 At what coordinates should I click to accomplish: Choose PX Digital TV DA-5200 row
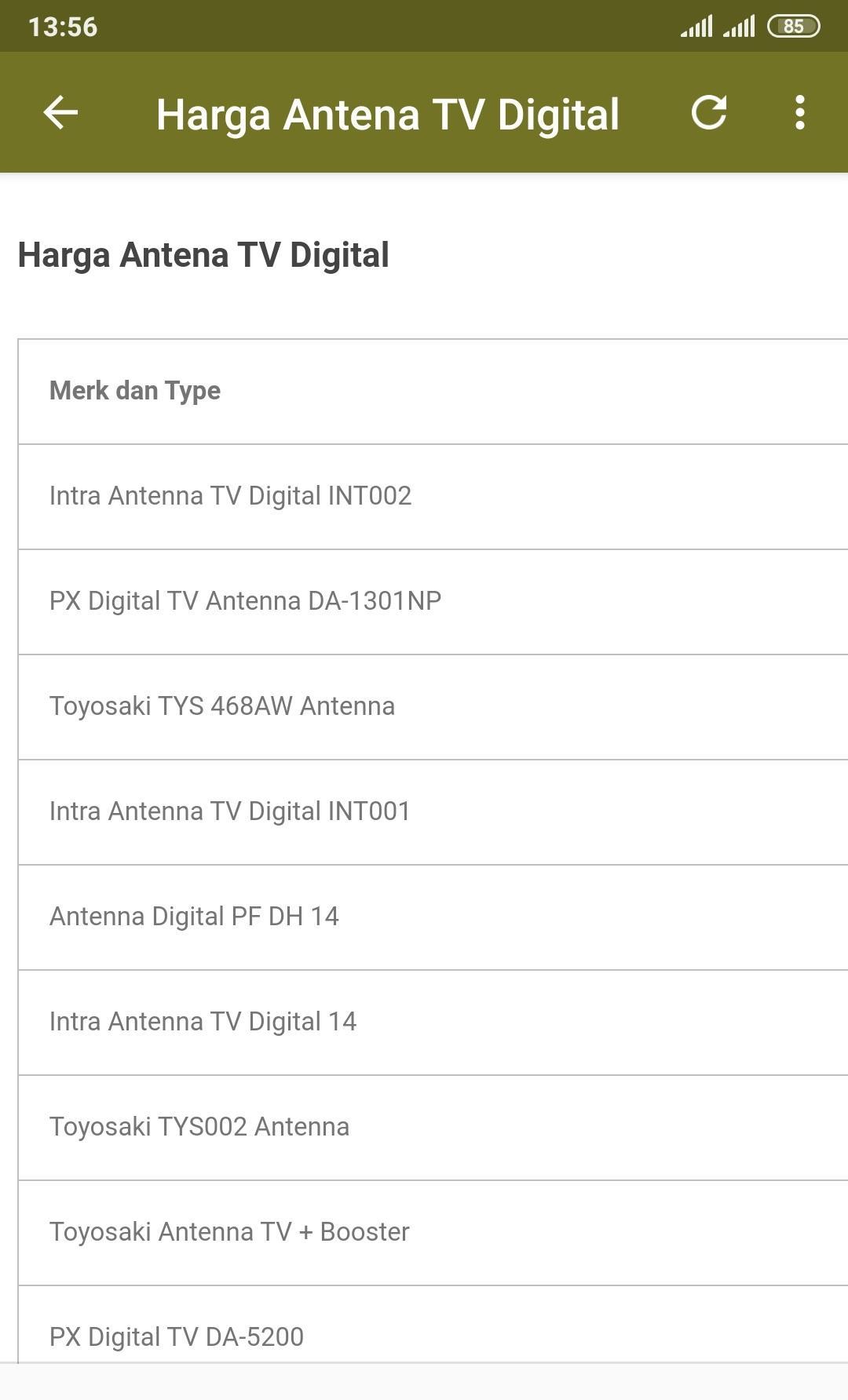pos(433,1325)
